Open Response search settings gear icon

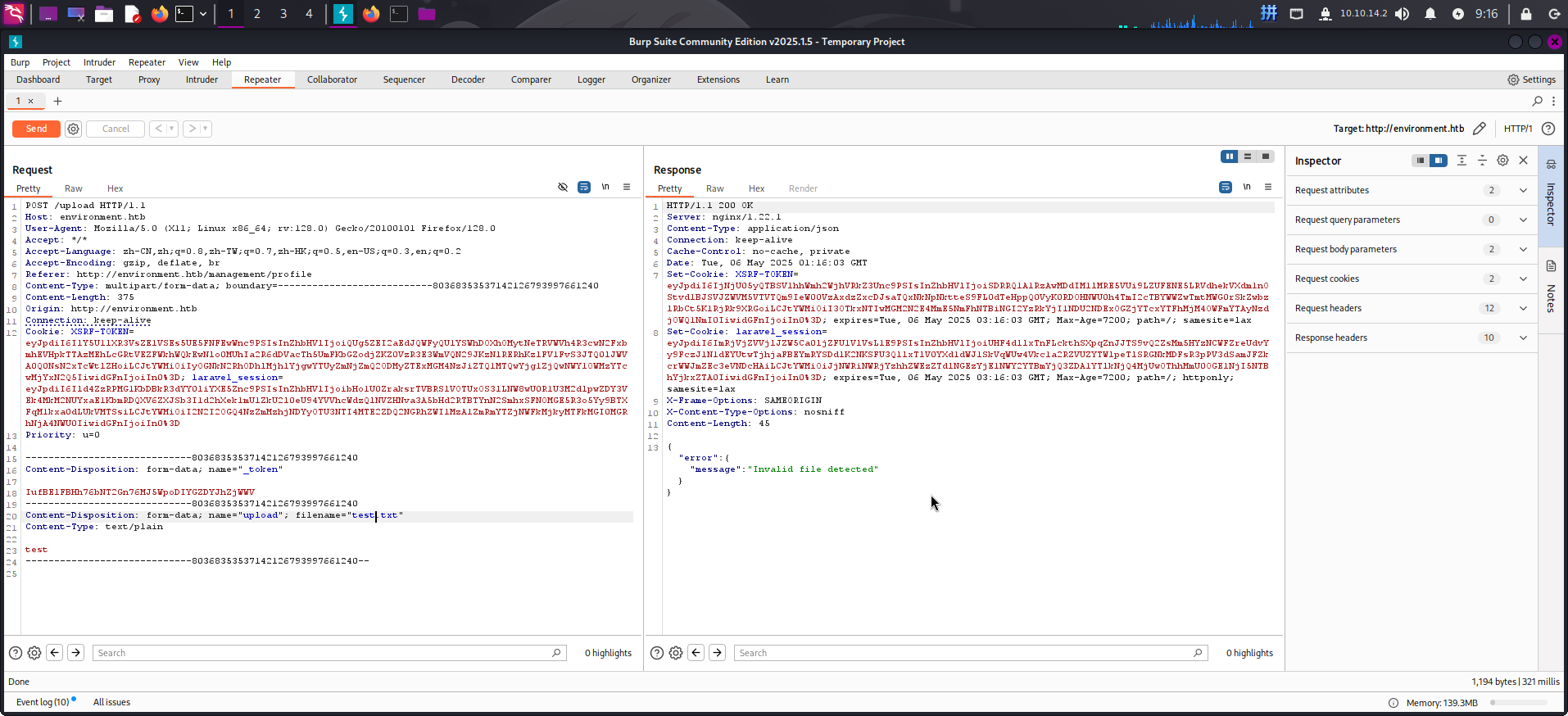click(x=676, y=653)
